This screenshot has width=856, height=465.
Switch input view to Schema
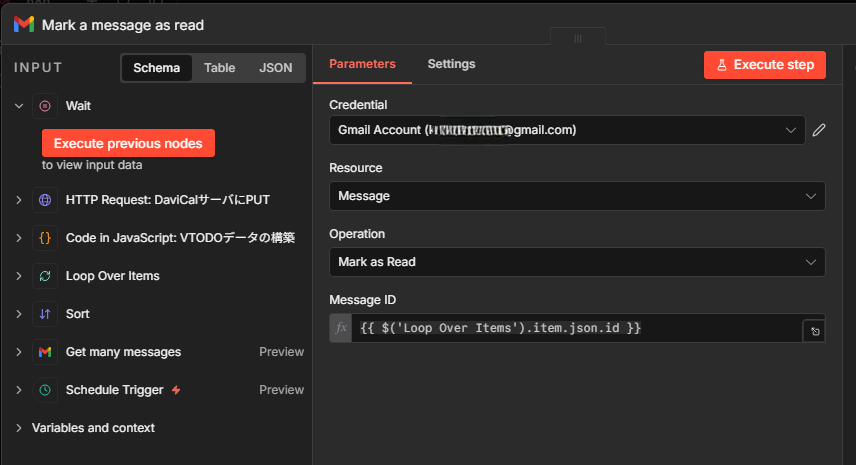click(157, 68)
